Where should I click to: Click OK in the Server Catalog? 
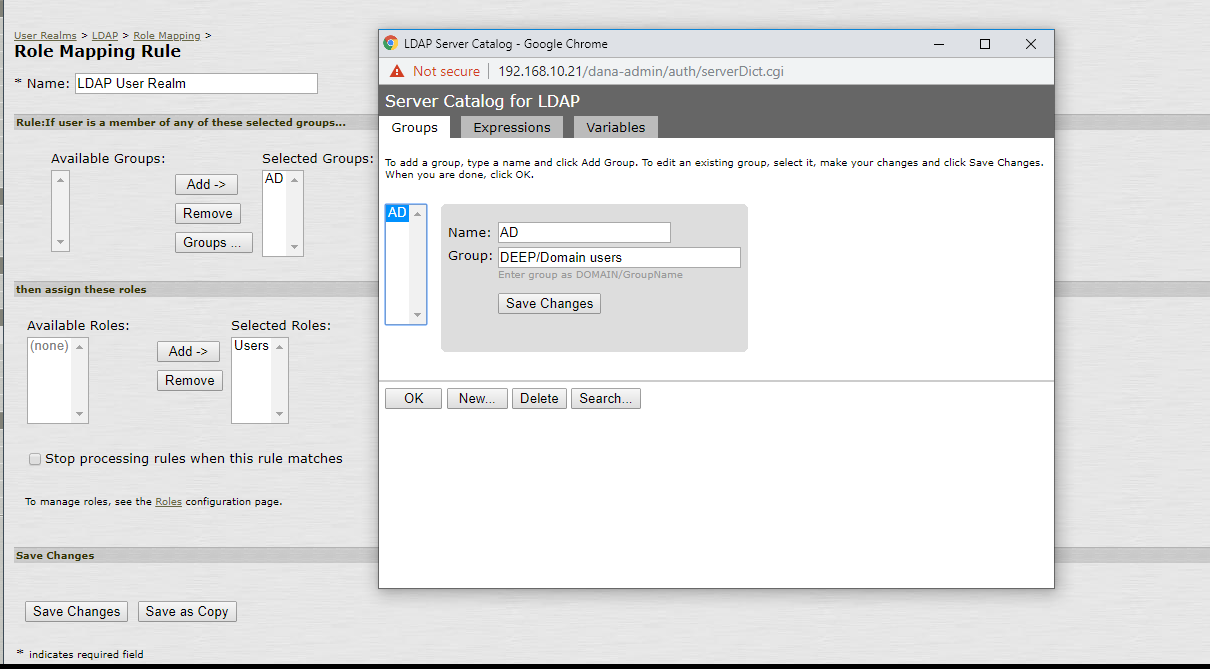pyautogui.click(x=413, y=398)
